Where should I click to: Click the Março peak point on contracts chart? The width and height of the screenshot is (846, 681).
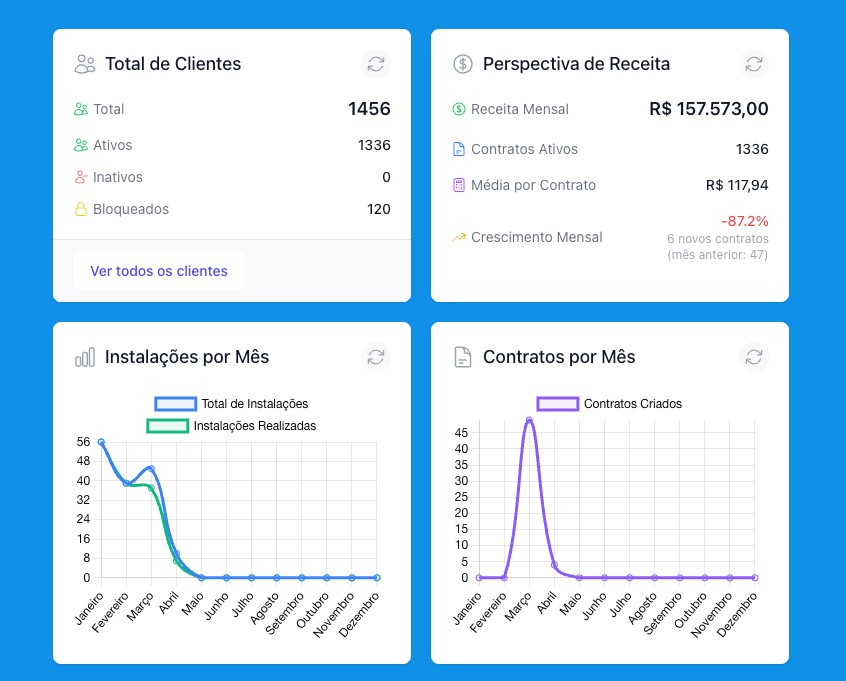coord(529,420)
